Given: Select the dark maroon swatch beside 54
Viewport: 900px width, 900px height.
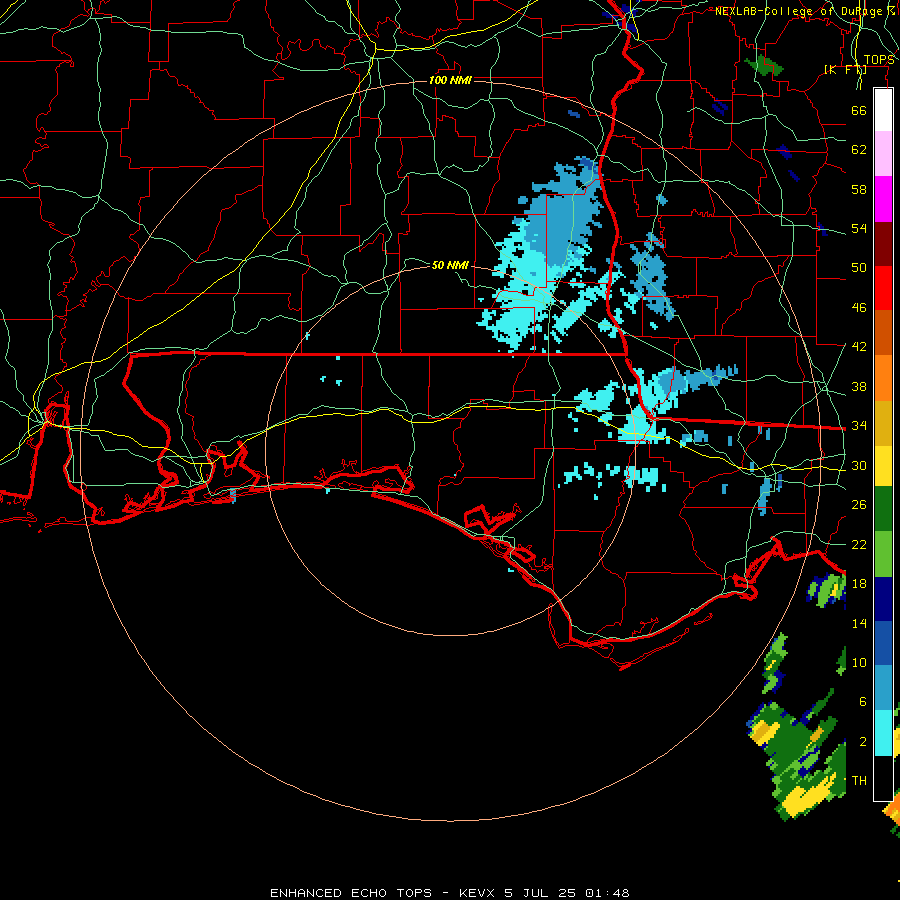Looking at the screenshot, I should click(x=883, y=243).
